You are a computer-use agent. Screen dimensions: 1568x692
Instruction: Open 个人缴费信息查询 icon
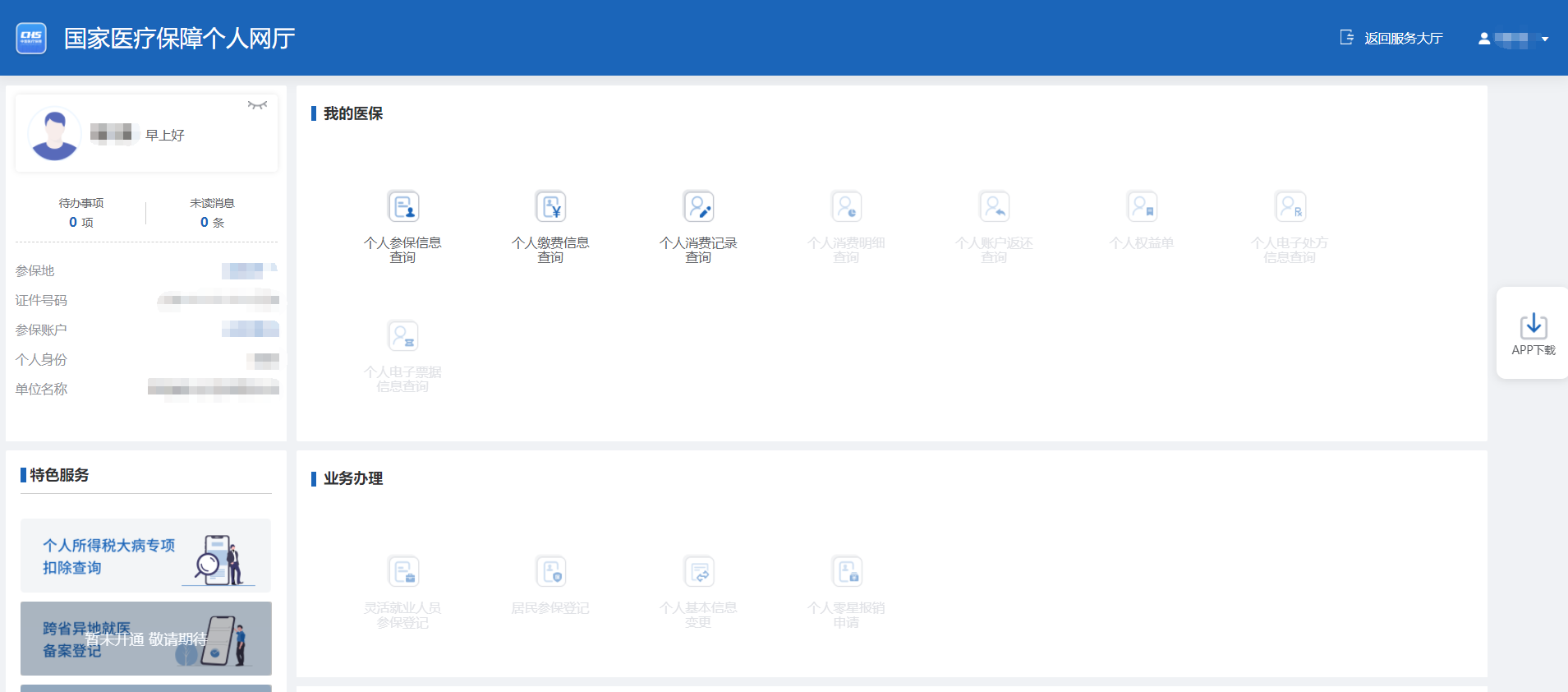550,206
